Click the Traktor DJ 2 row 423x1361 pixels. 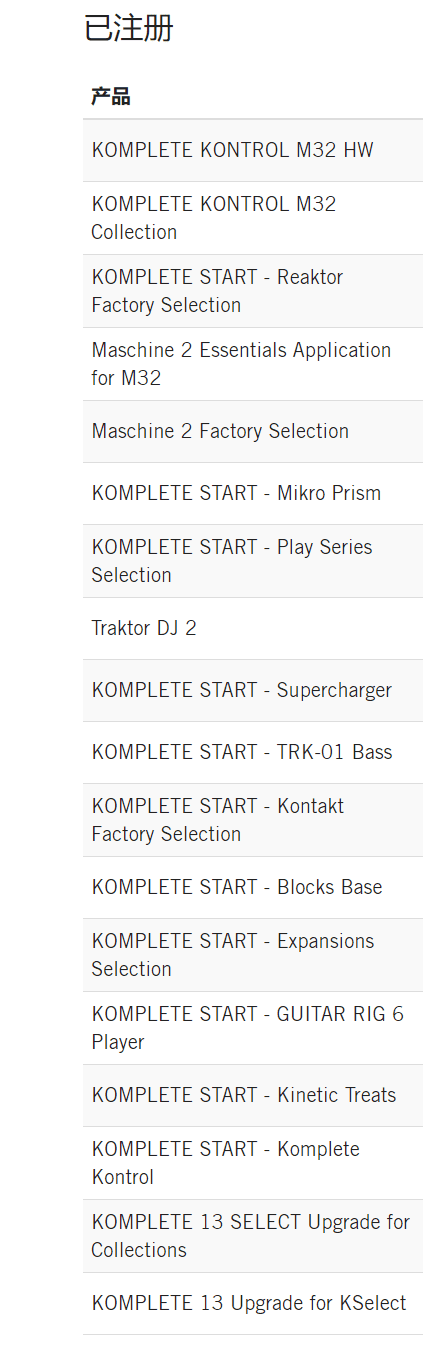tap(253, 628)
